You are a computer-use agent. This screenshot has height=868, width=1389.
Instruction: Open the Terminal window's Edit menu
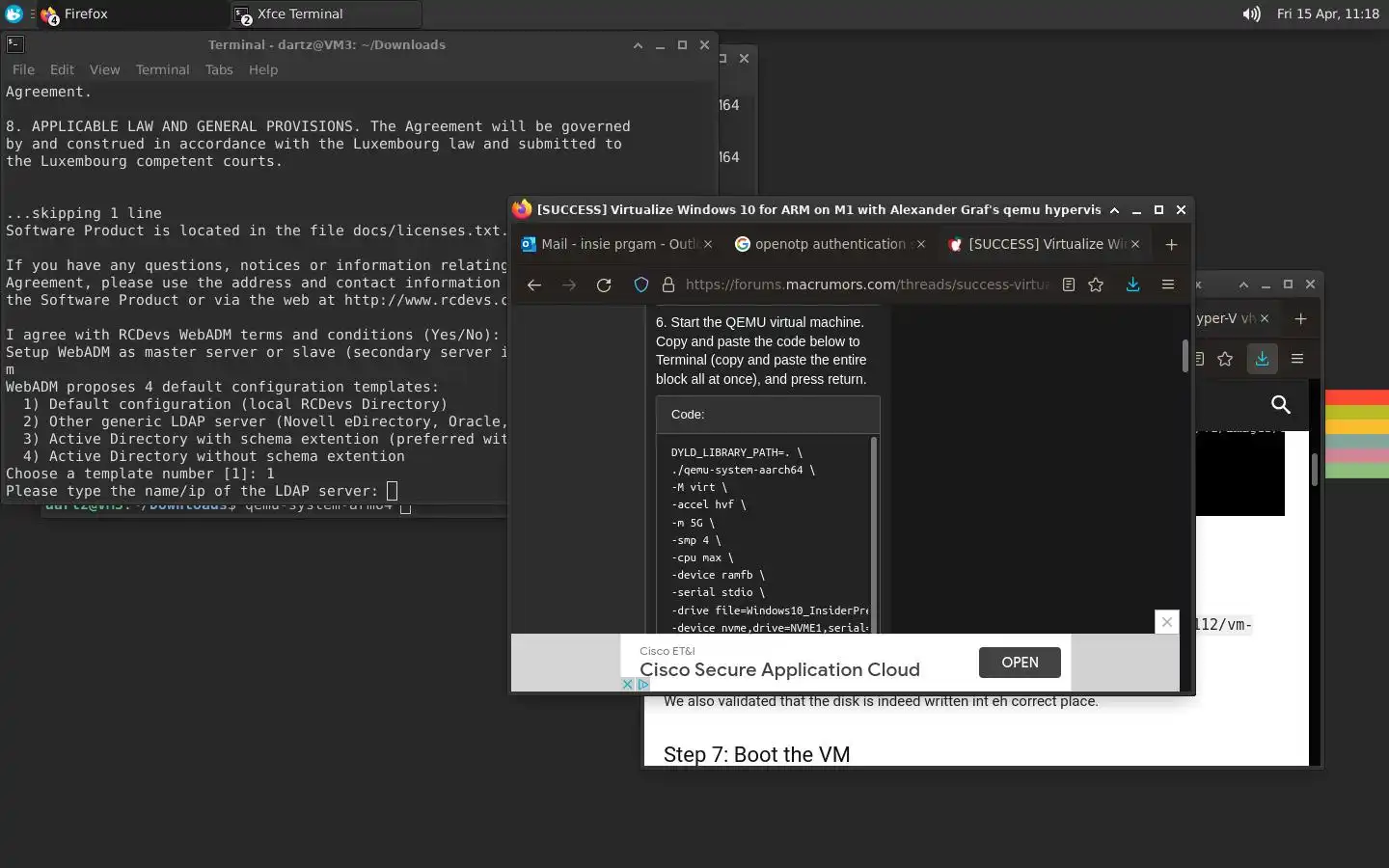coord(62,69)
